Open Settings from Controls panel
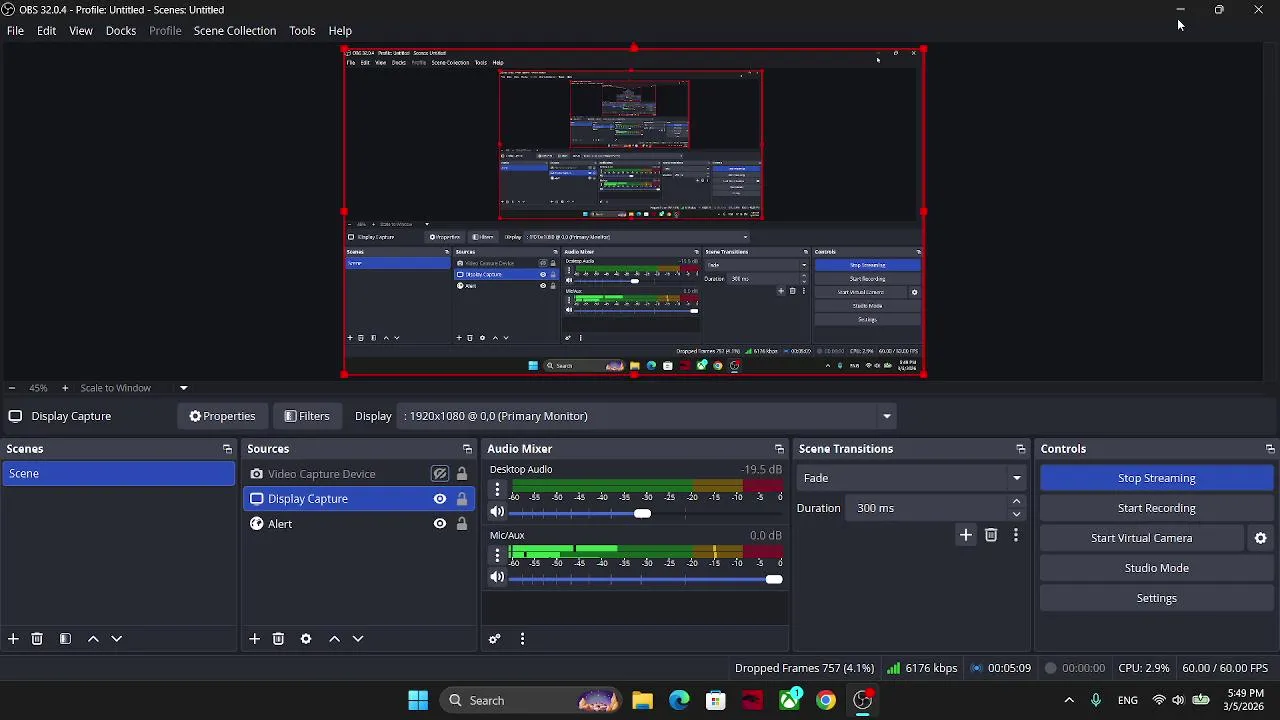The width and height of the screenshot is (1280, 720). pos(1157,598)
